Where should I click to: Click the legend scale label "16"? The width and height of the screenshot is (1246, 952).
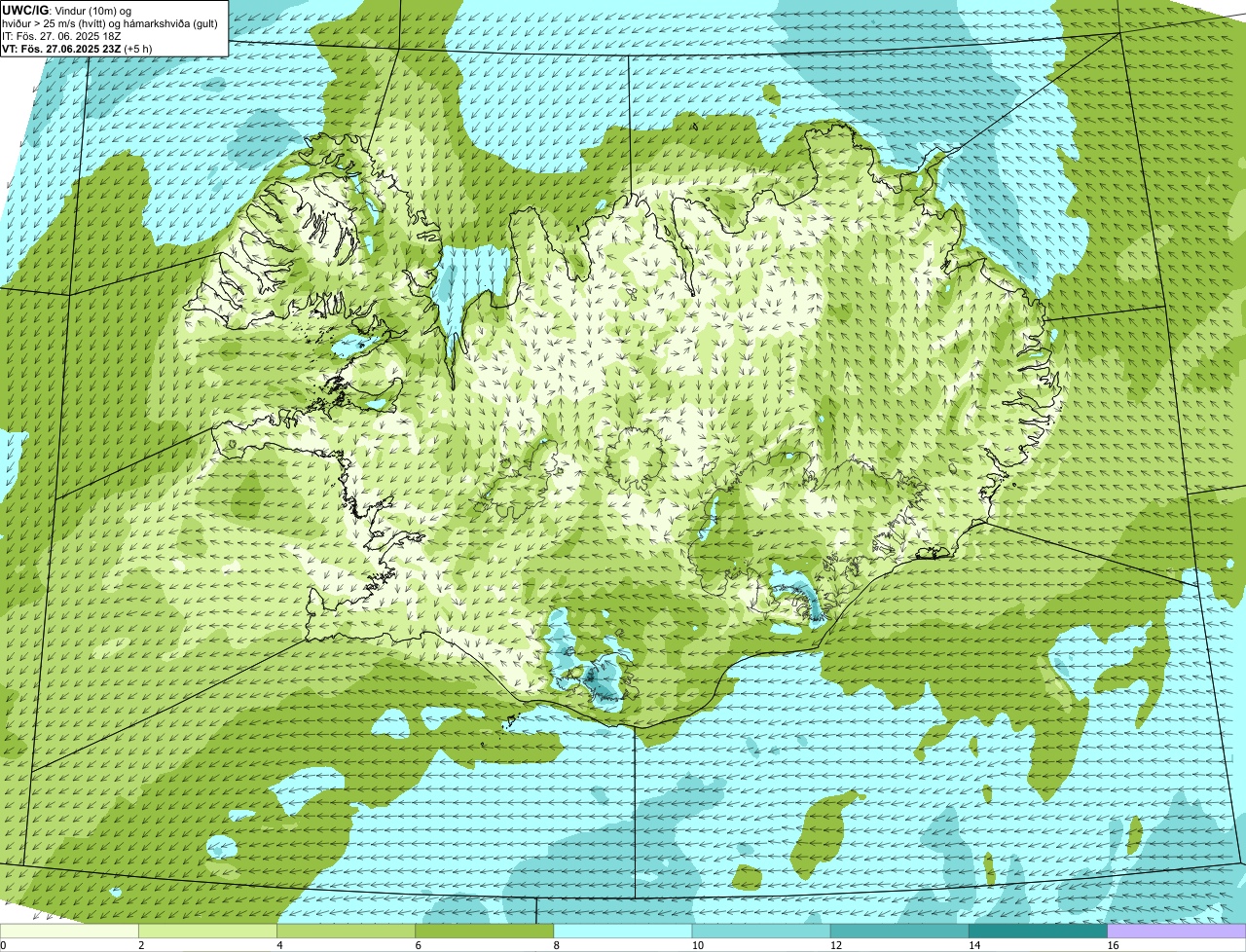click(x=1112, y=945)
